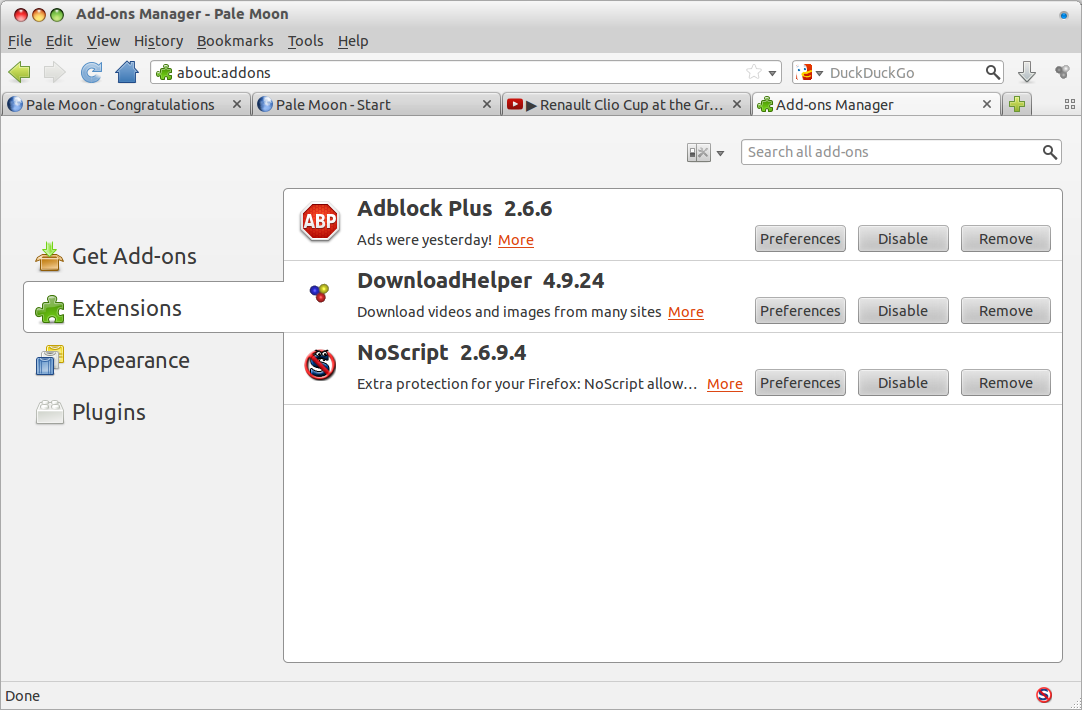Click the puzzle icon in address bar
1082x710 pixels.
(x=164, y=72)
